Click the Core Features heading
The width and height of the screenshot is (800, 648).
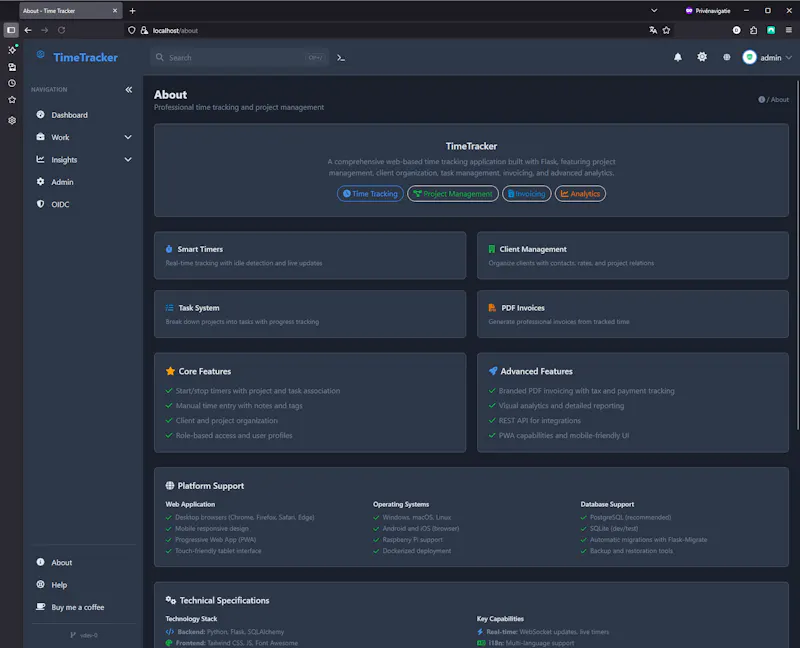click(205, 371)
